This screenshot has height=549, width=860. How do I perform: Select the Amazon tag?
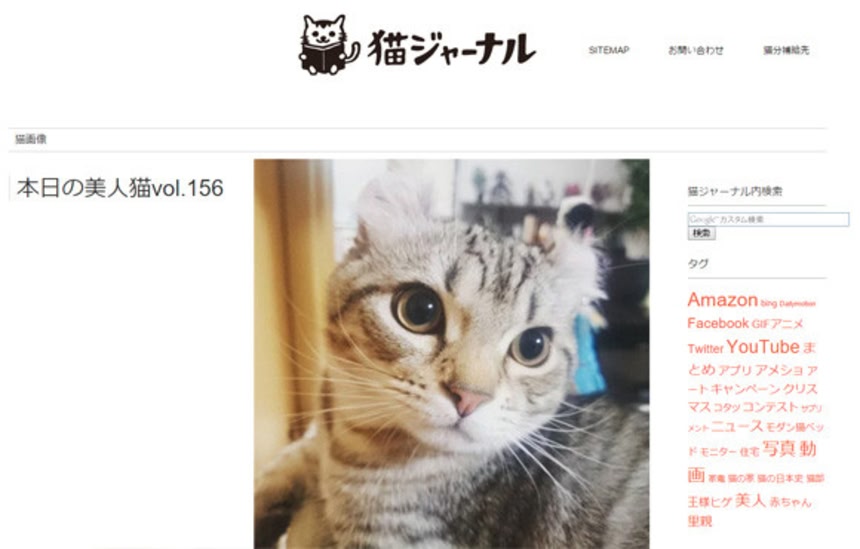[x=722, y=300]
